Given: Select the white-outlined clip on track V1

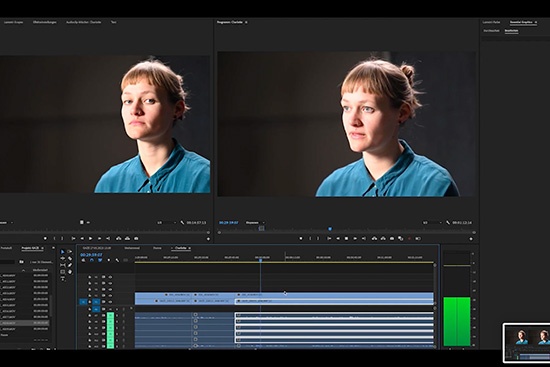Looking at the screenshot, I should [334, 301].
